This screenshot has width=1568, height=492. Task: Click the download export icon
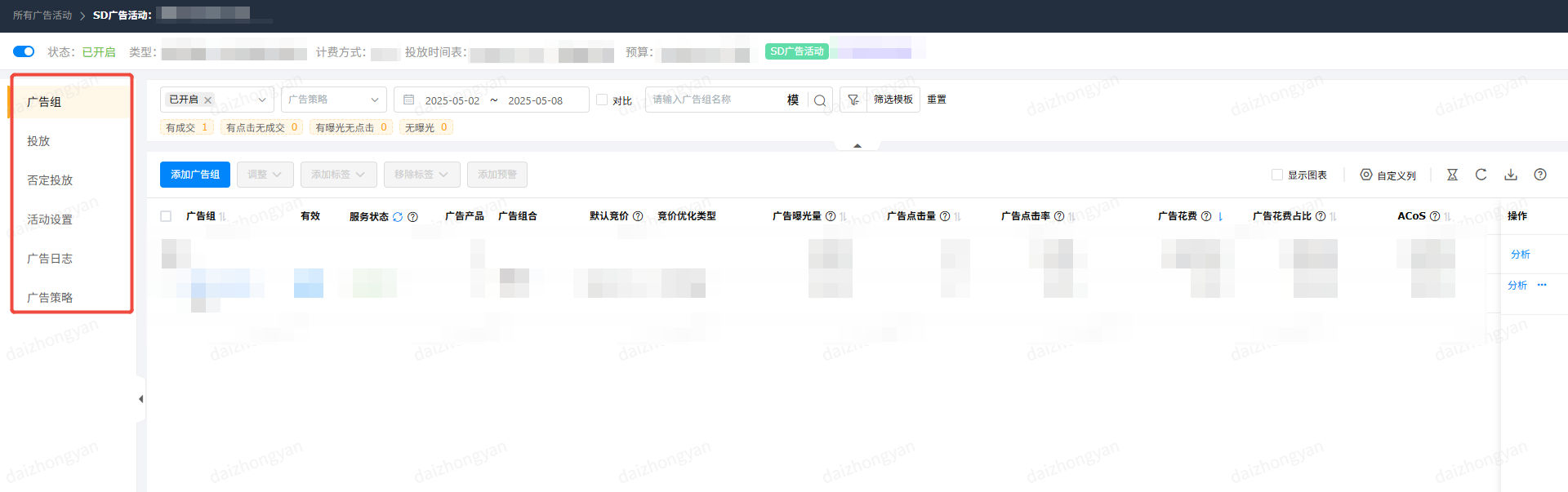[x=1511, y=175]
